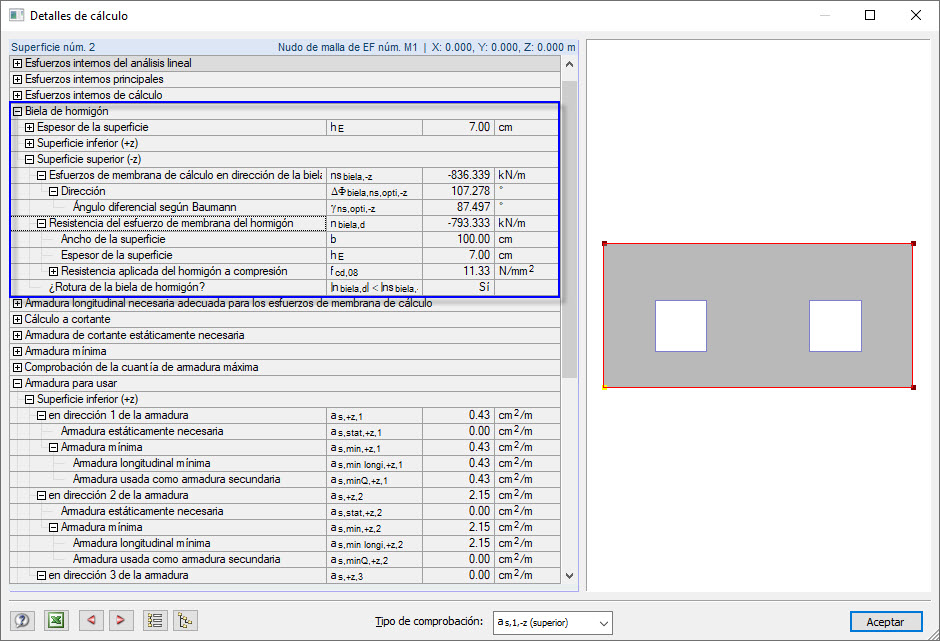Open the Tipo de comprobación dropdown
Image resolution: width=940 pixels, height=641 pixels.
pos(552,623)
